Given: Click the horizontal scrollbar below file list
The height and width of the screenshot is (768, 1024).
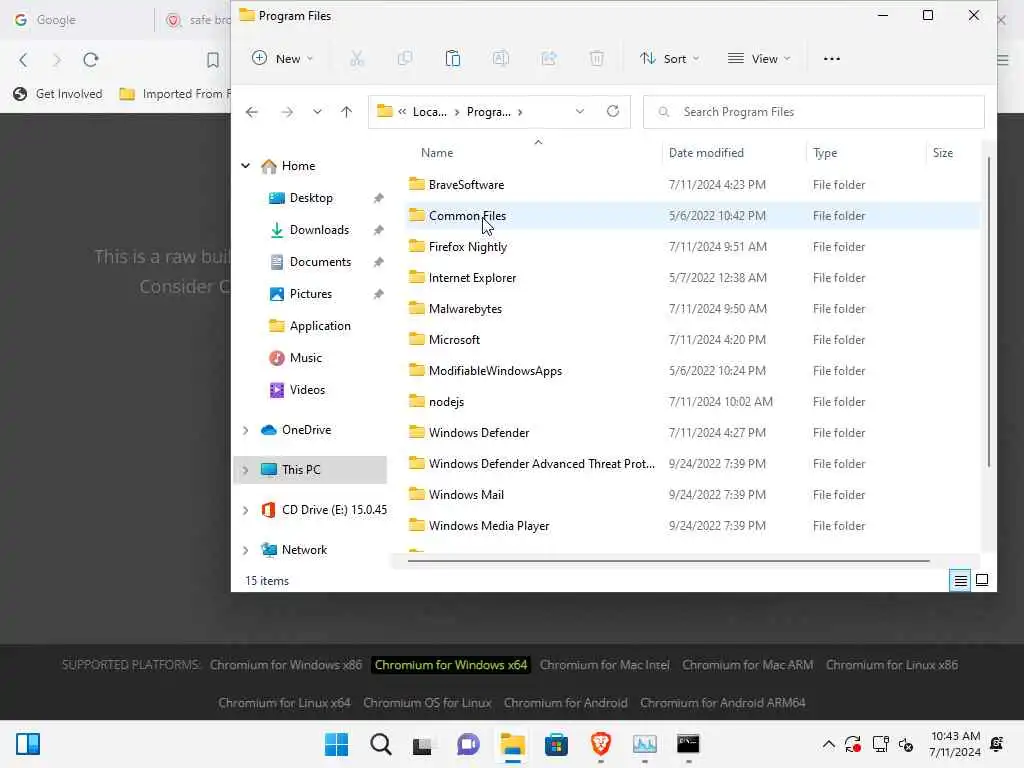Looking at the screenshot, I should (x=668, y=560).
